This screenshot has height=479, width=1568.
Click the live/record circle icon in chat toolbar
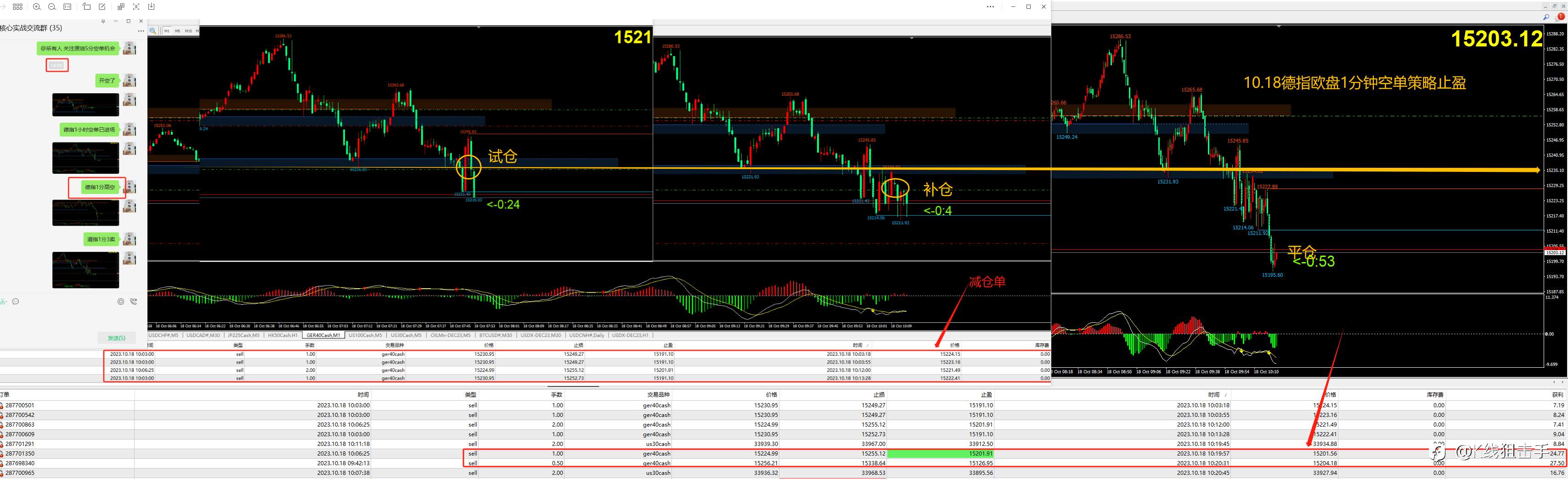[x=120, y=301]
